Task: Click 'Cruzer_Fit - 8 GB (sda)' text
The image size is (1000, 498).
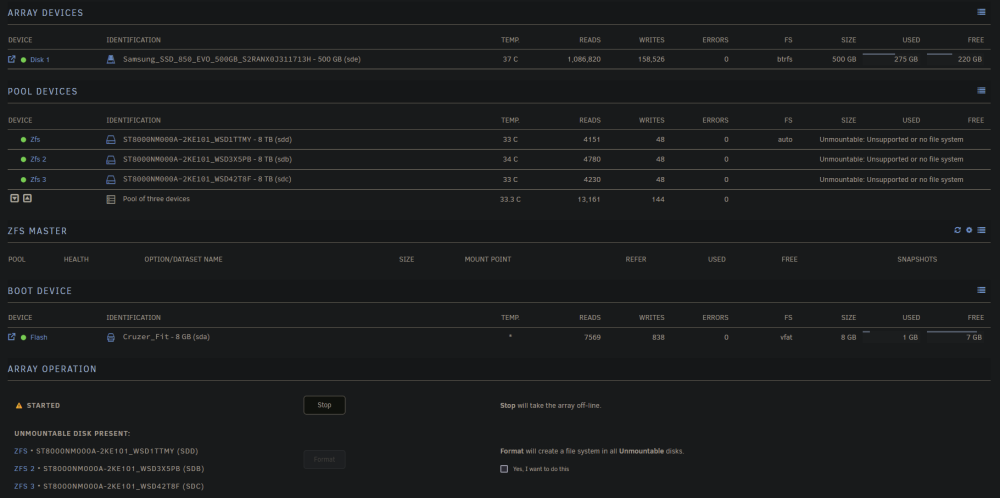Action: point(166,337)
